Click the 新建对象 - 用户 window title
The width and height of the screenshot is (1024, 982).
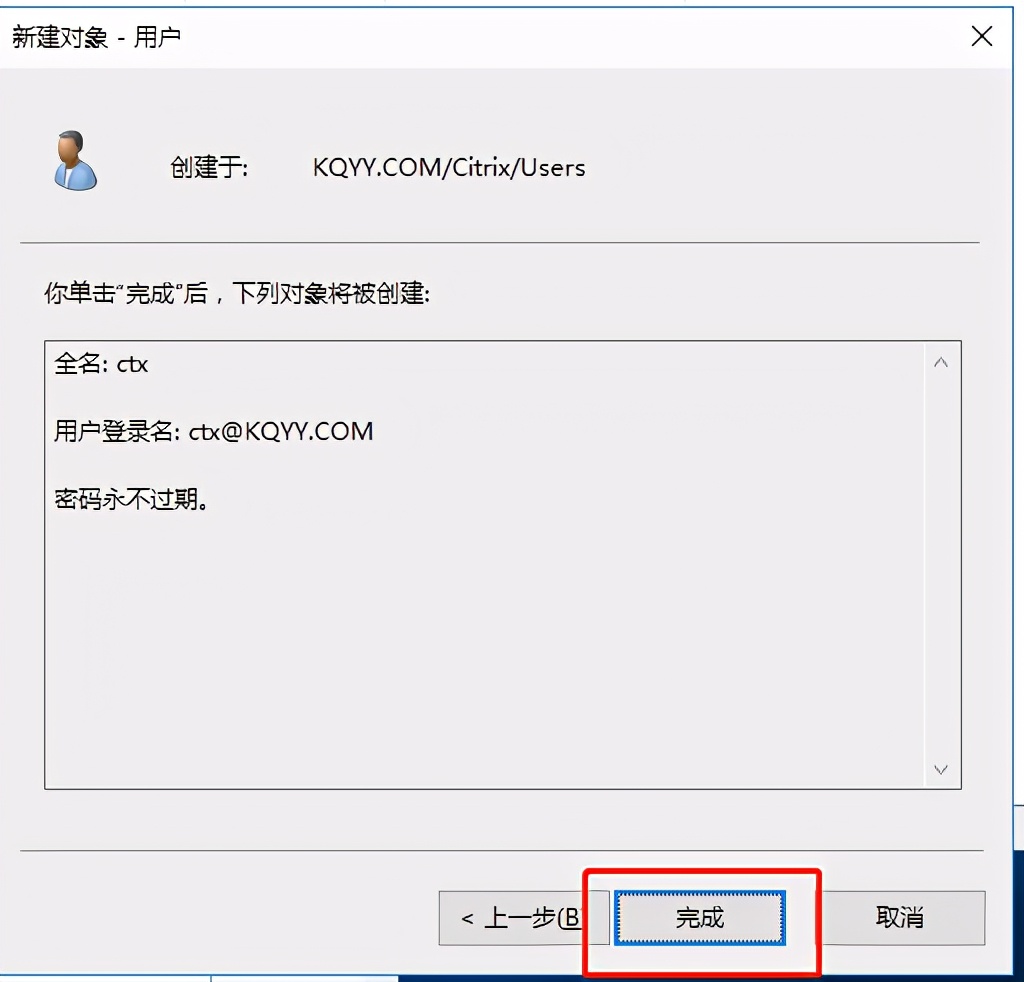[96, 37]
